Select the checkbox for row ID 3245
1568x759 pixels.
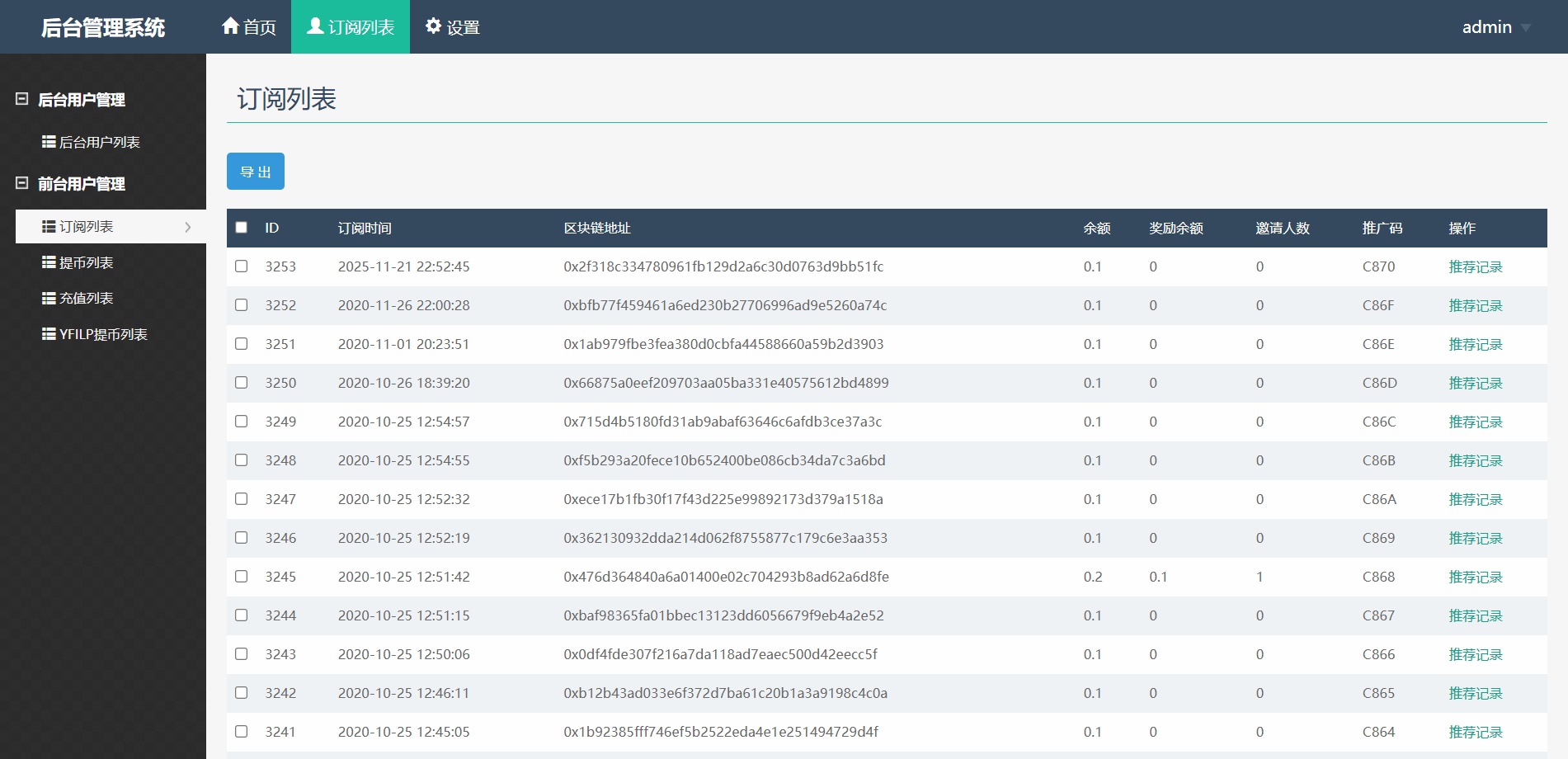[242, 577]
